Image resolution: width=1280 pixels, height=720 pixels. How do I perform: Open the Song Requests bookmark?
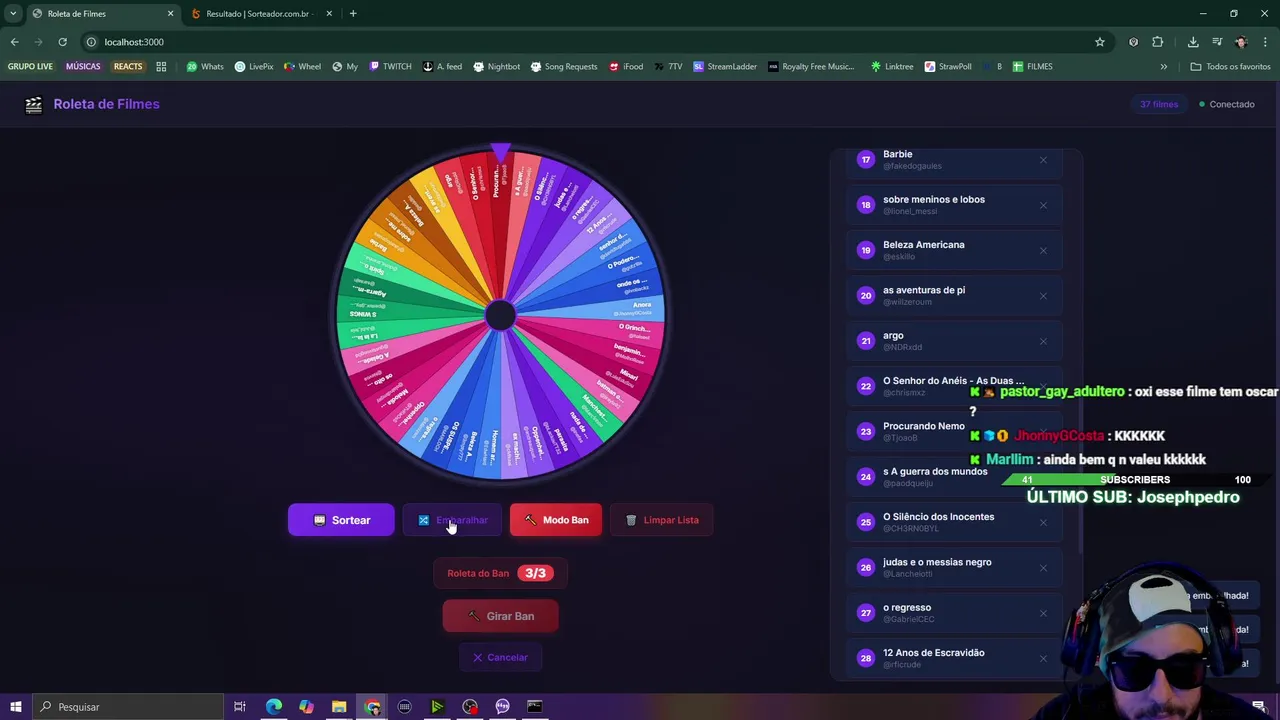click(x=564, y=67)
